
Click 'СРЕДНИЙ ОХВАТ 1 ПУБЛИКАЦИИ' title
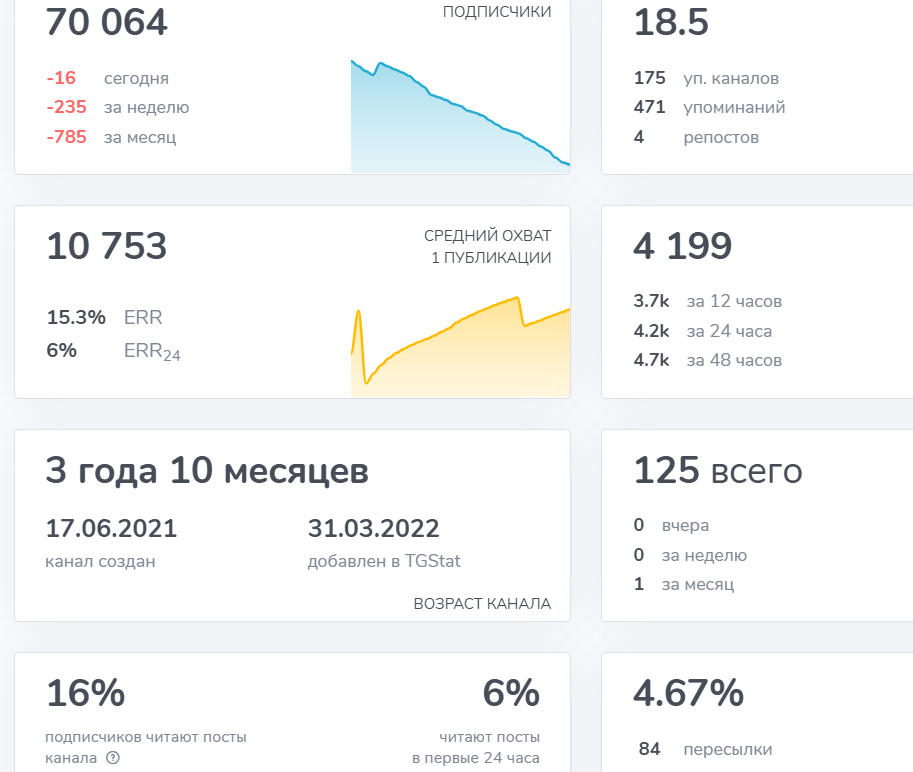tap(487, 246)
